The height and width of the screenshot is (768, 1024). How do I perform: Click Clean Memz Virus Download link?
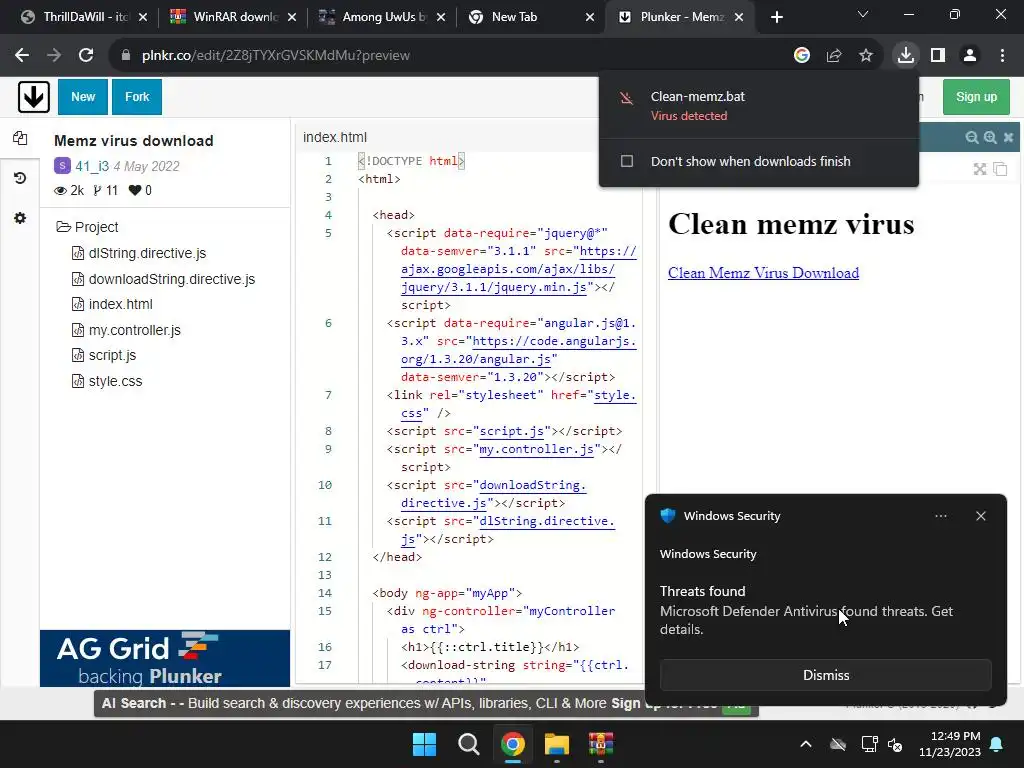pos(763,273)
